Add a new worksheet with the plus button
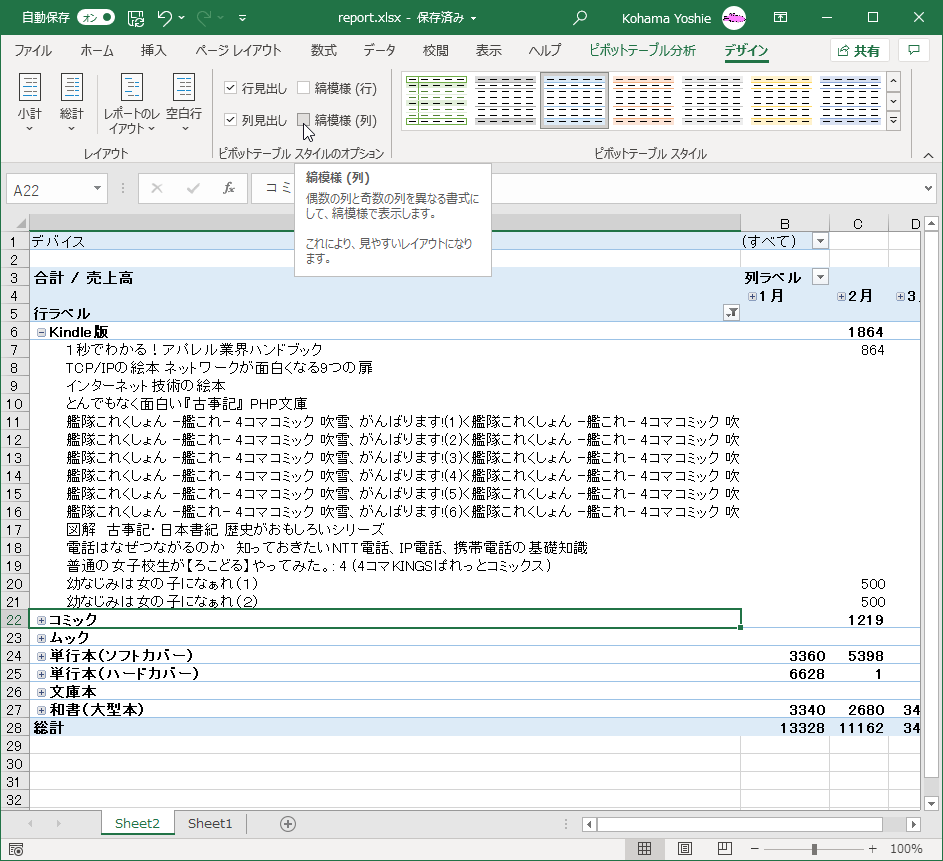 coord(287,823)
